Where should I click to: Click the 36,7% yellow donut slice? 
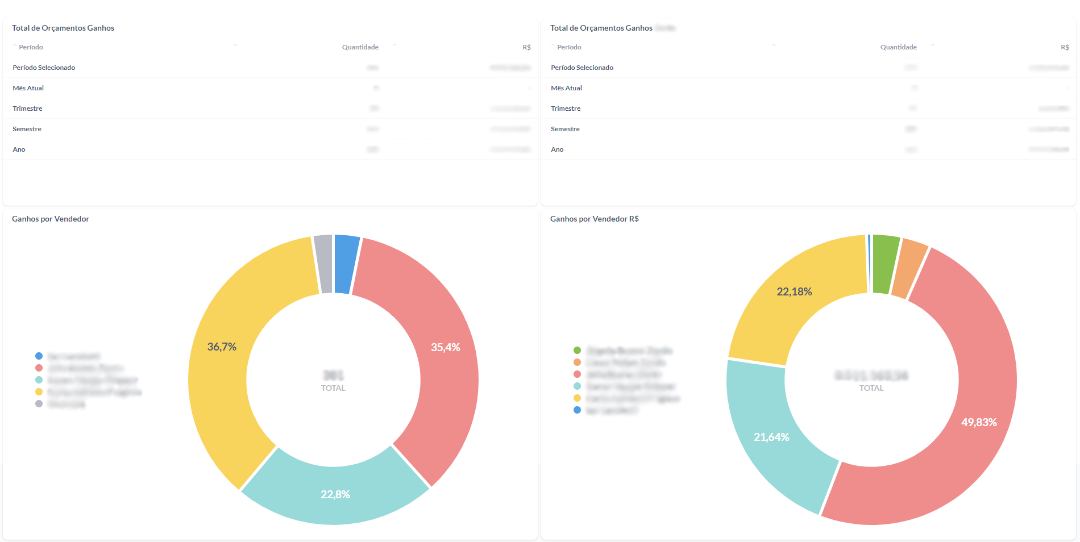click(222, 346)
